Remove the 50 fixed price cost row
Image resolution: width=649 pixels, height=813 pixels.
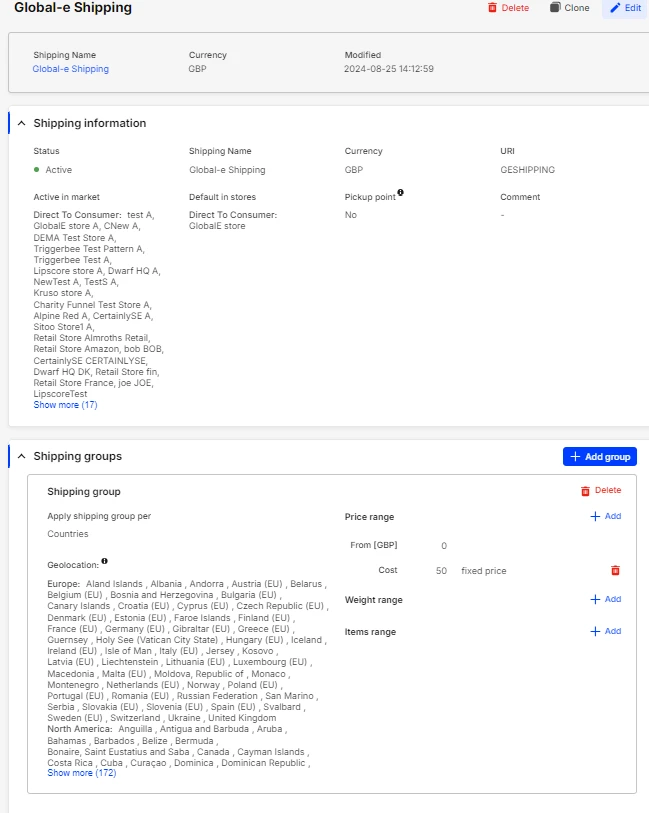(615, 570)
